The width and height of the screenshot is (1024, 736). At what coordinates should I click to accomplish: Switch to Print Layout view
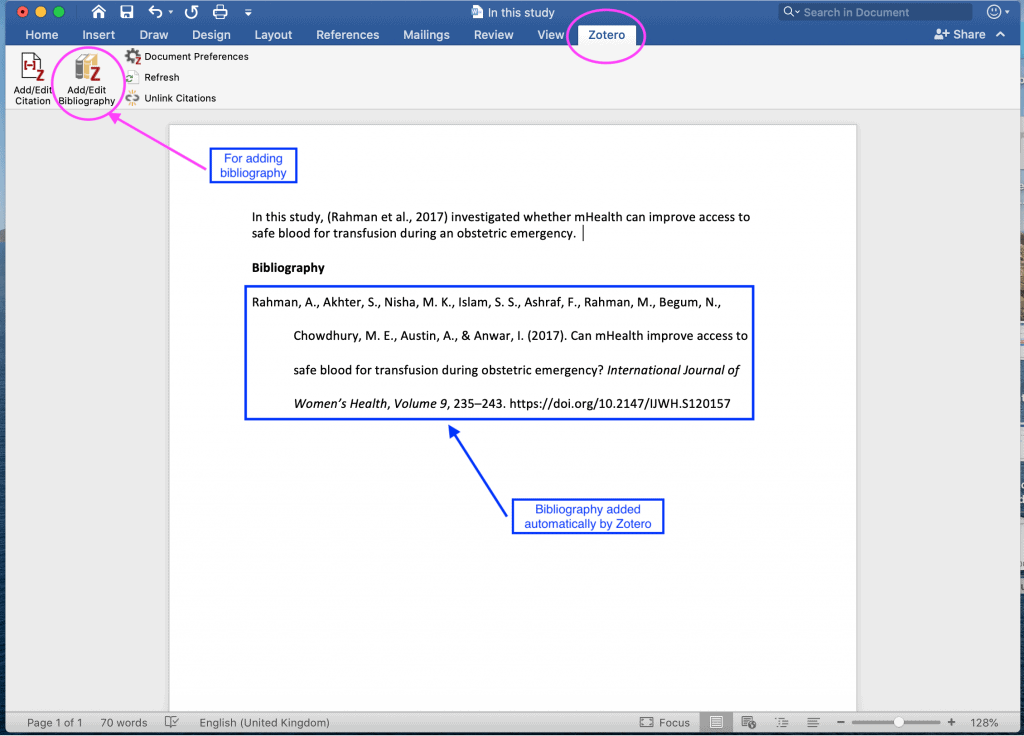pyautogui.click(x=716, y=722)
